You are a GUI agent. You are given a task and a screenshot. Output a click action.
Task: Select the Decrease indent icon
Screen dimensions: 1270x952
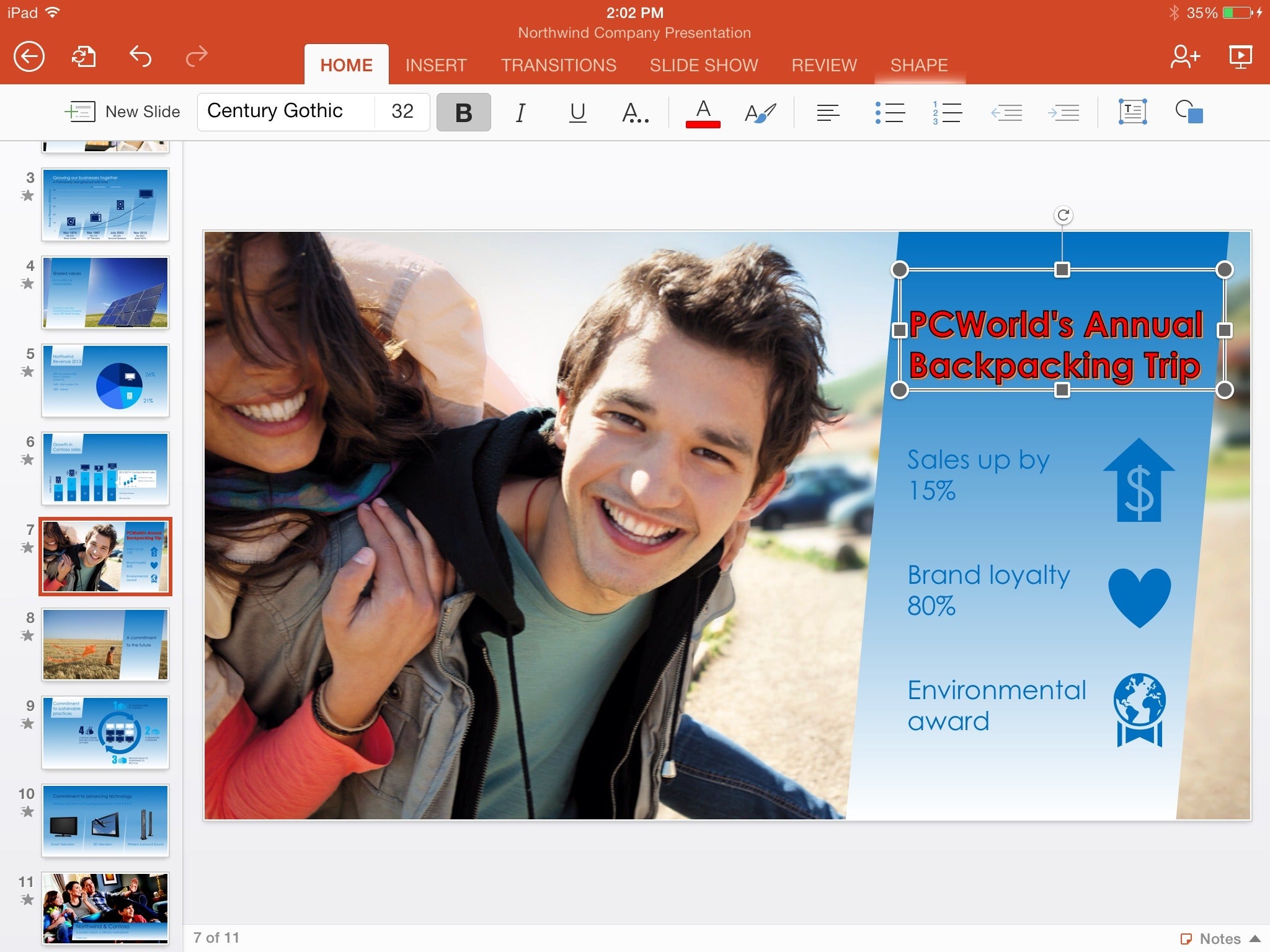1005,111
